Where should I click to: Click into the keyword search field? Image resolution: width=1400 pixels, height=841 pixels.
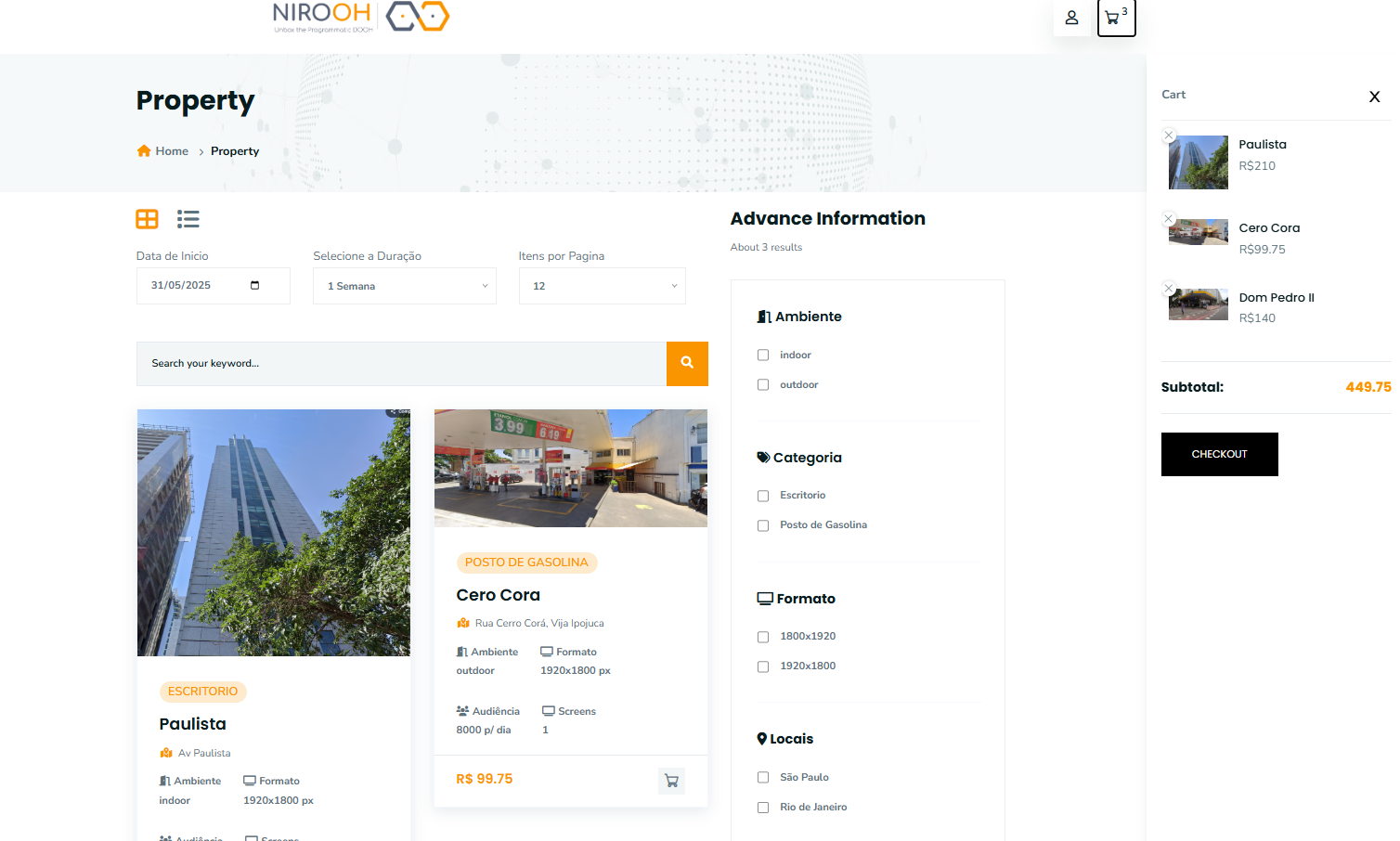point(401,363)
